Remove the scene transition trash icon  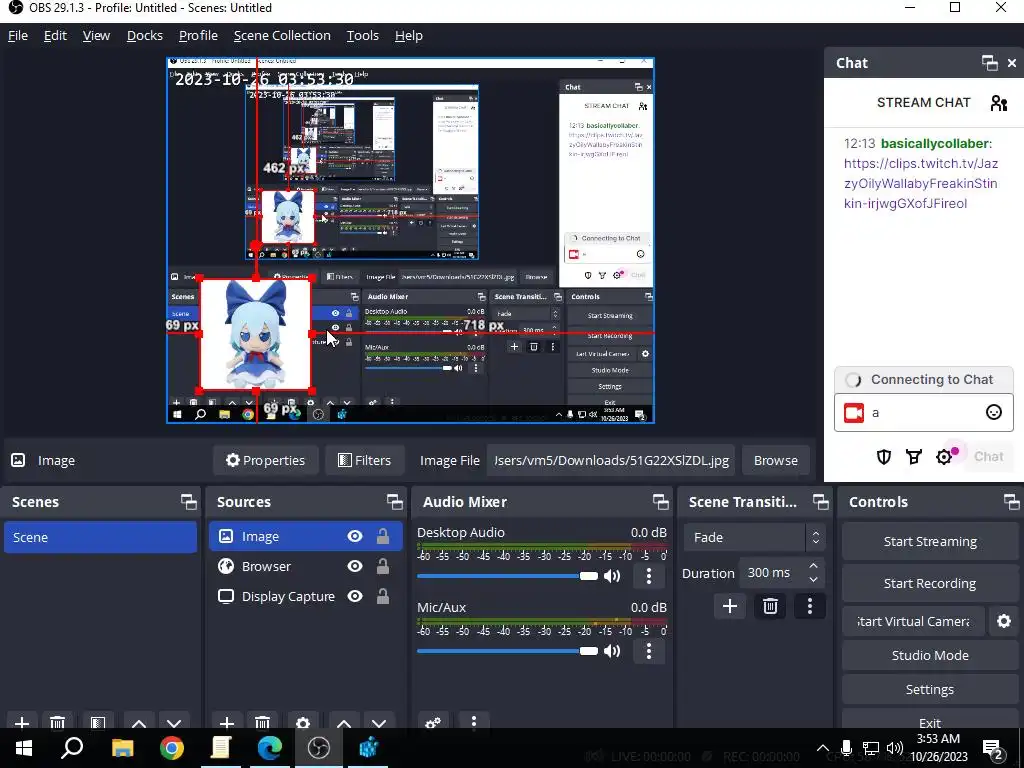(770, 606)
